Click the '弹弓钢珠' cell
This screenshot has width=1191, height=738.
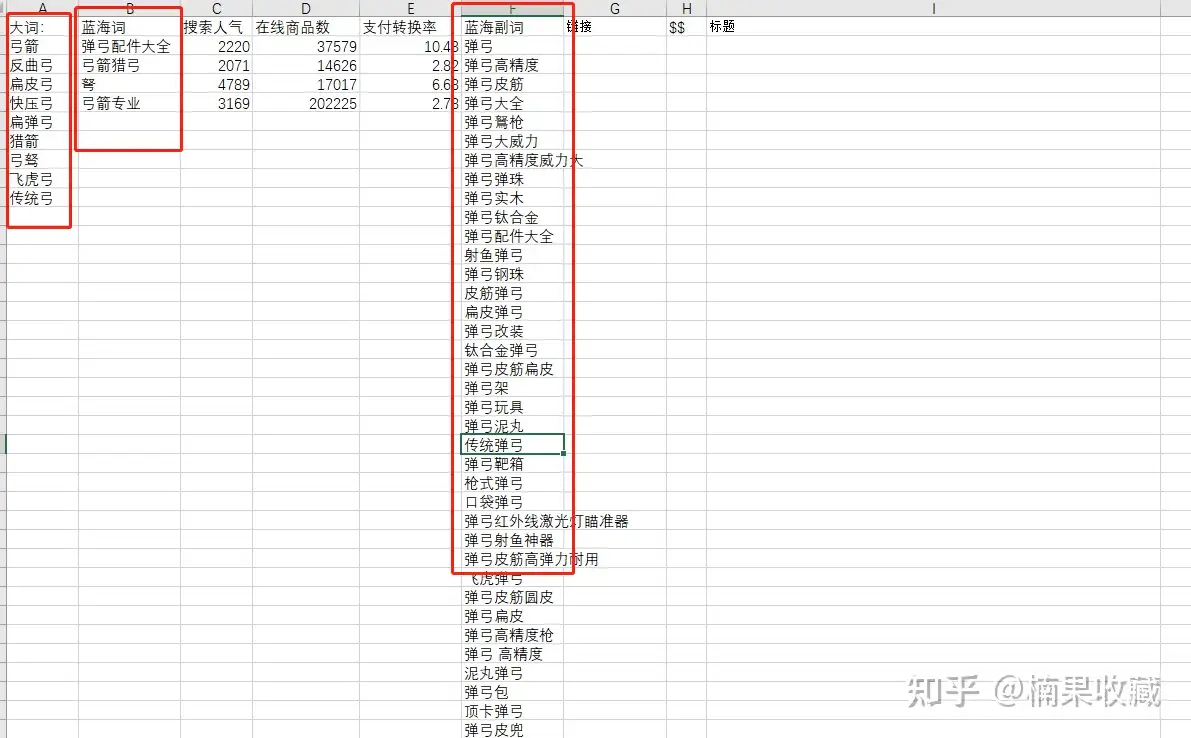pyautogui.click(x=512, y=274)
